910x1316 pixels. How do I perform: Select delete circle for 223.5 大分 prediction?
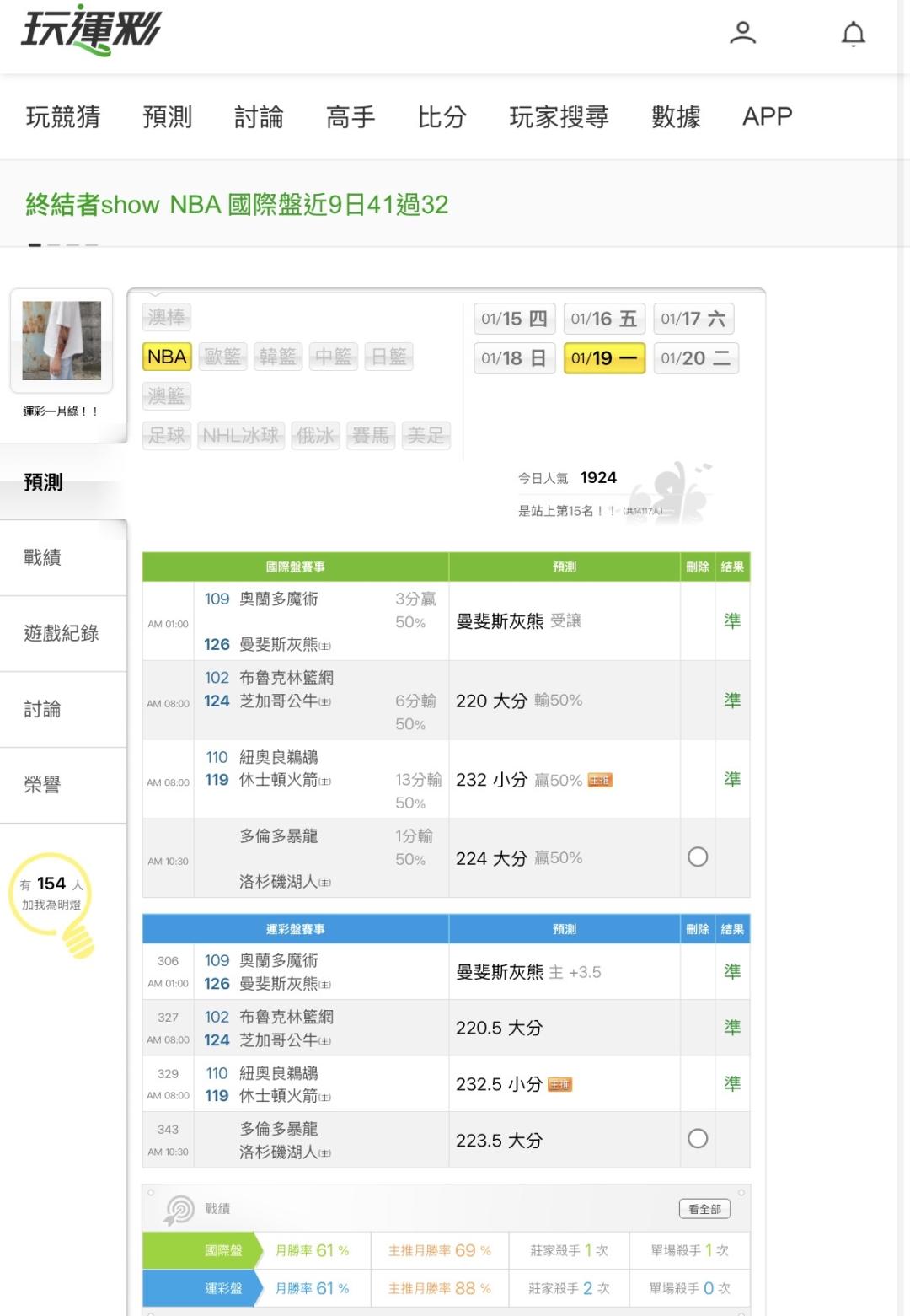tap(698, 1139)
